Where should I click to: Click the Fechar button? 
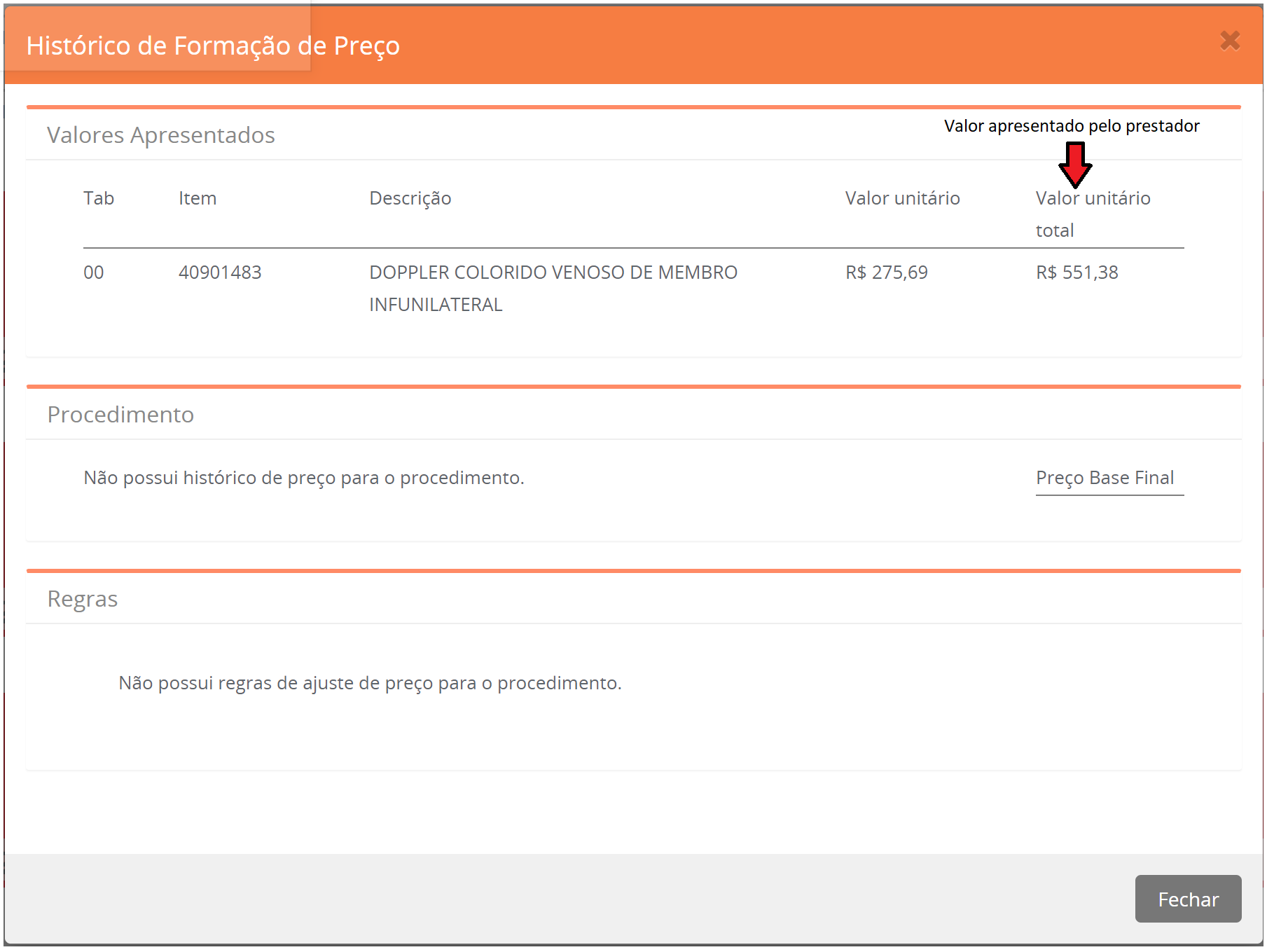pos(1187,899)
